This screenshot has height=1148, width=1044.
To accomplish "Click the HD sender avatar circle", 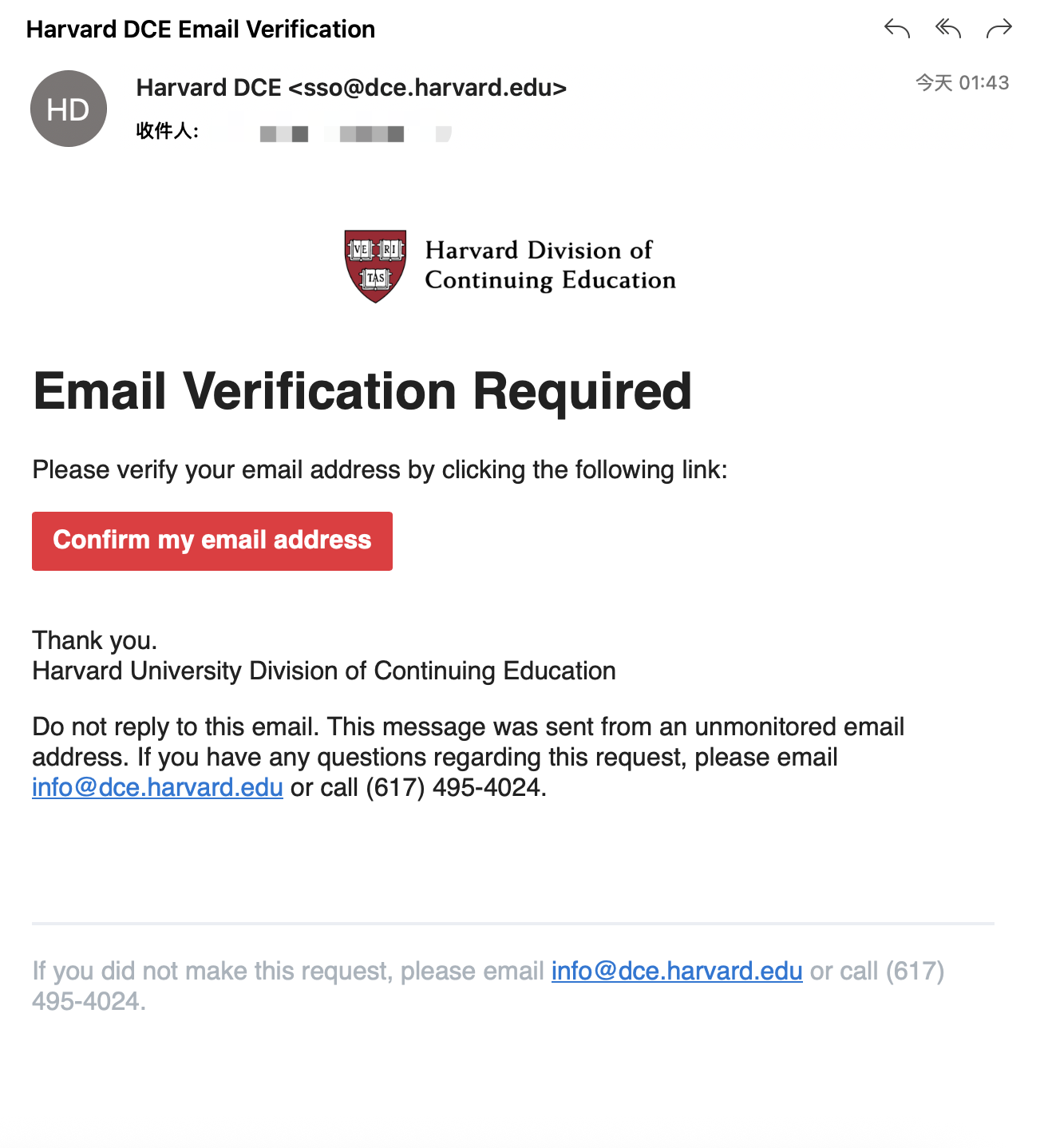I will [x=69, y=109].
